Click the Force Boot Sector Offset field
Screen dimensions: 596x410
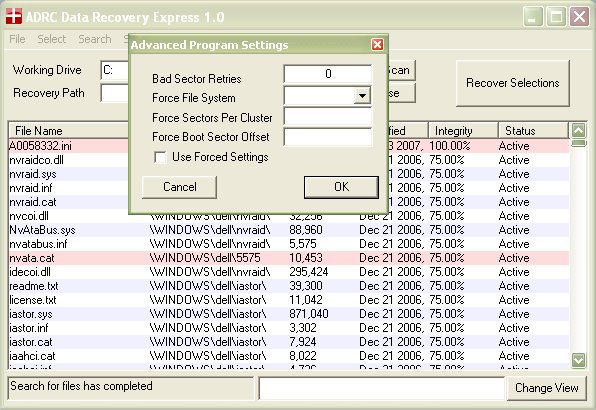pyautogui.click(x=328, y=137)
